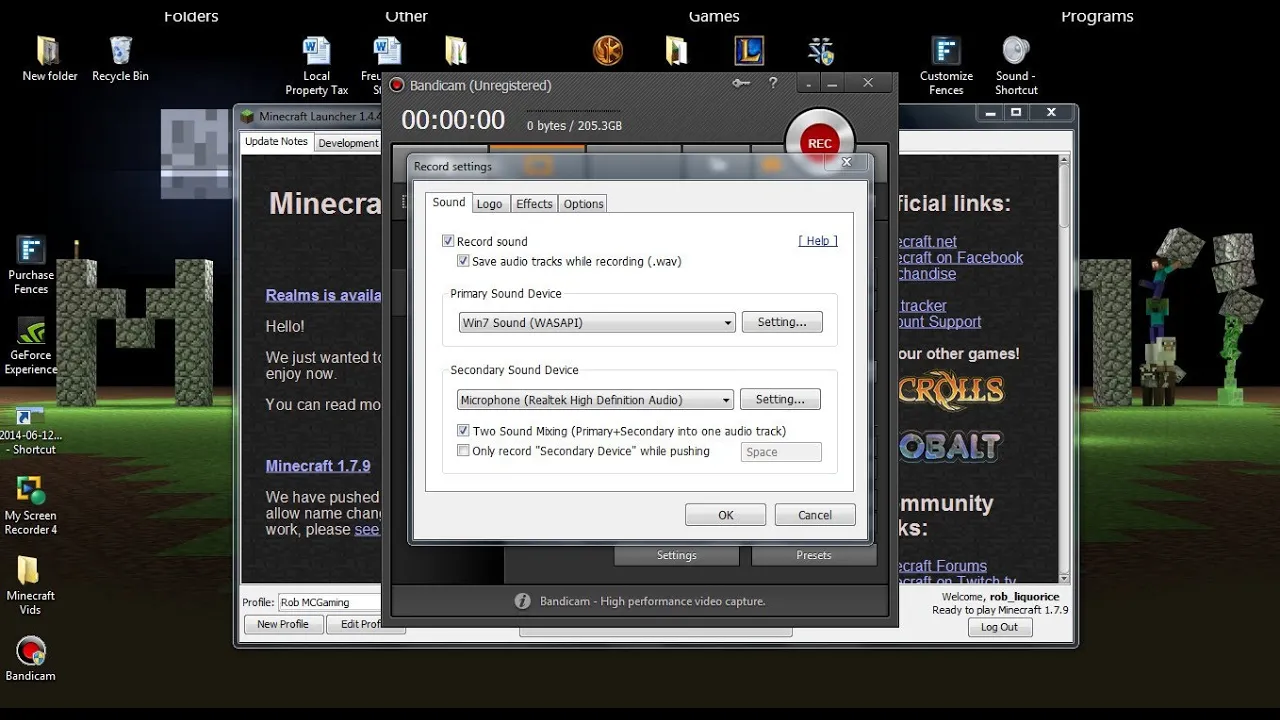
Task: Close the Record settings dialog
Action: (x=846, y=162)
